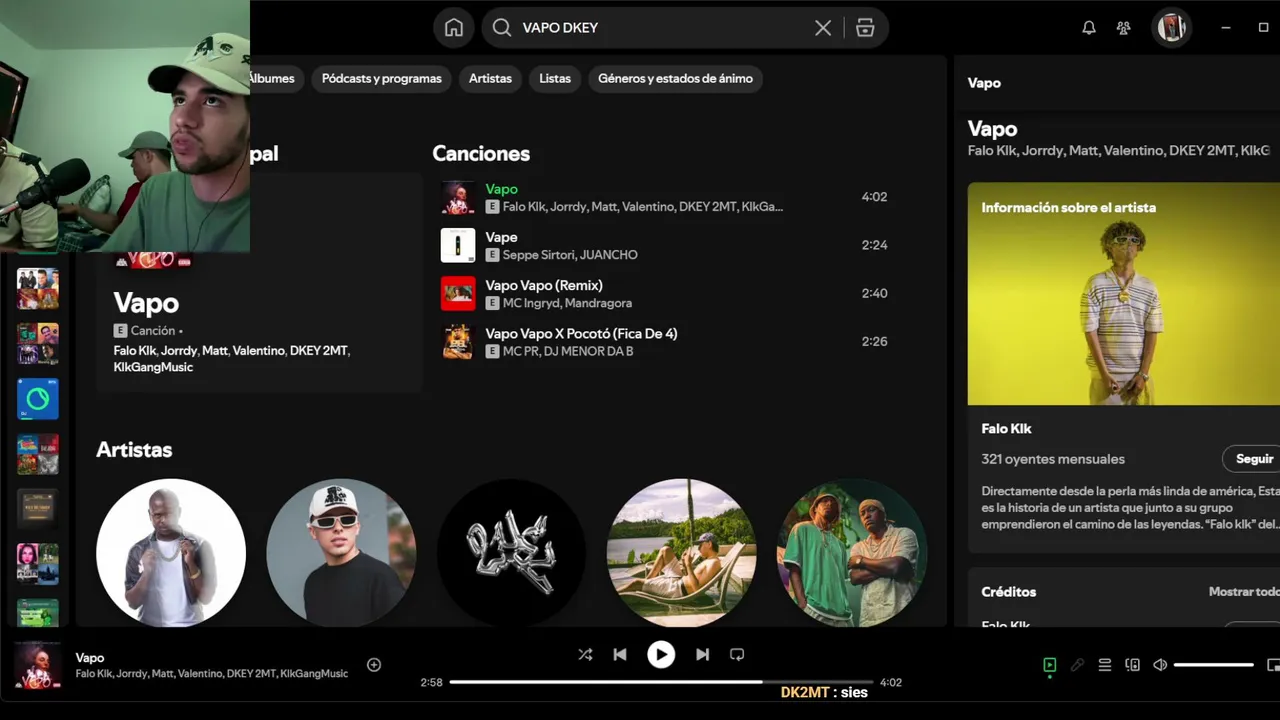1280x720 pixels.
Task: Open artist with chrome graffiti logo
Action: click(511, 553)
